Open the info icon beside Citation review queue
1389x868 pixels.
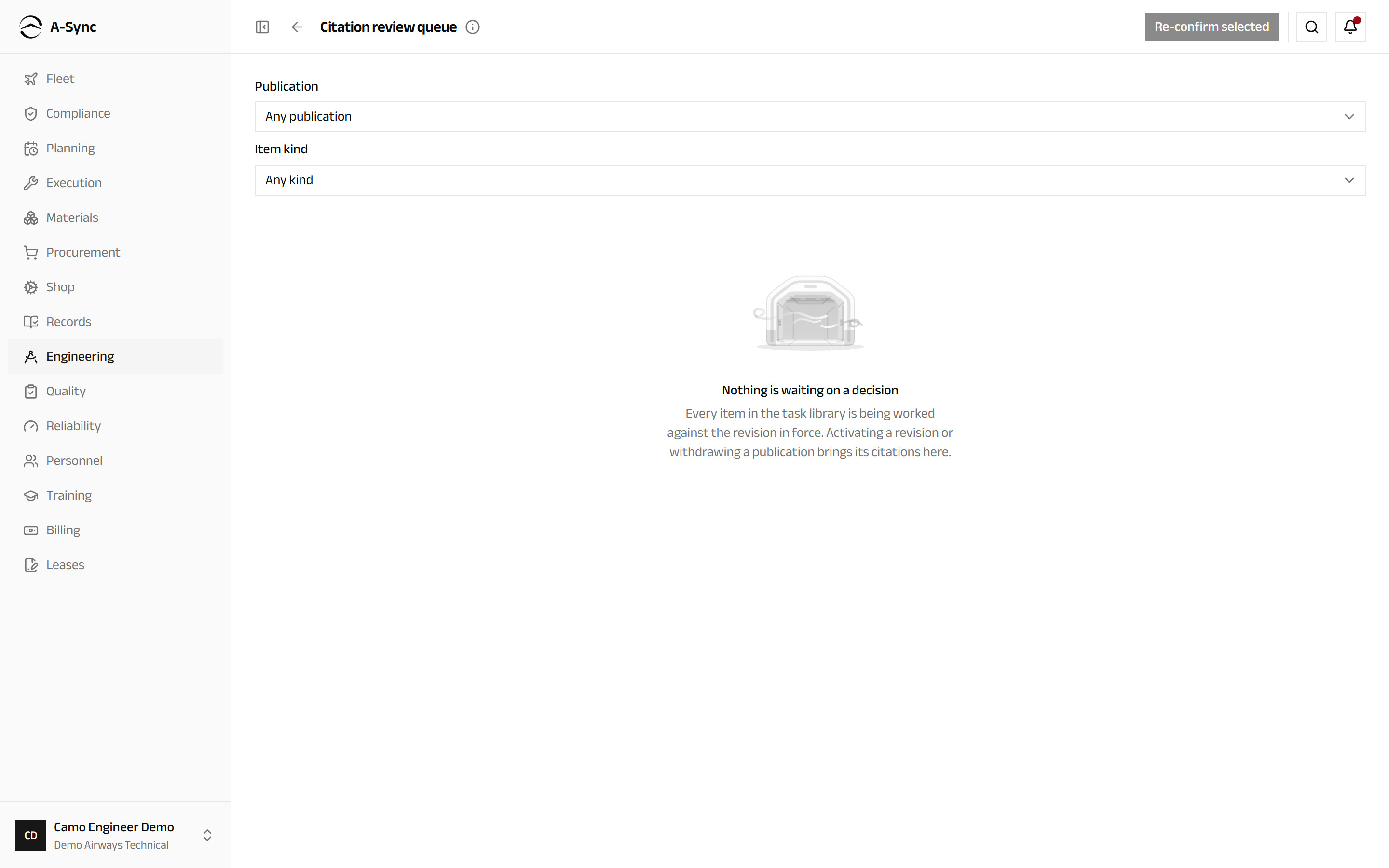[x=472, y=27]
